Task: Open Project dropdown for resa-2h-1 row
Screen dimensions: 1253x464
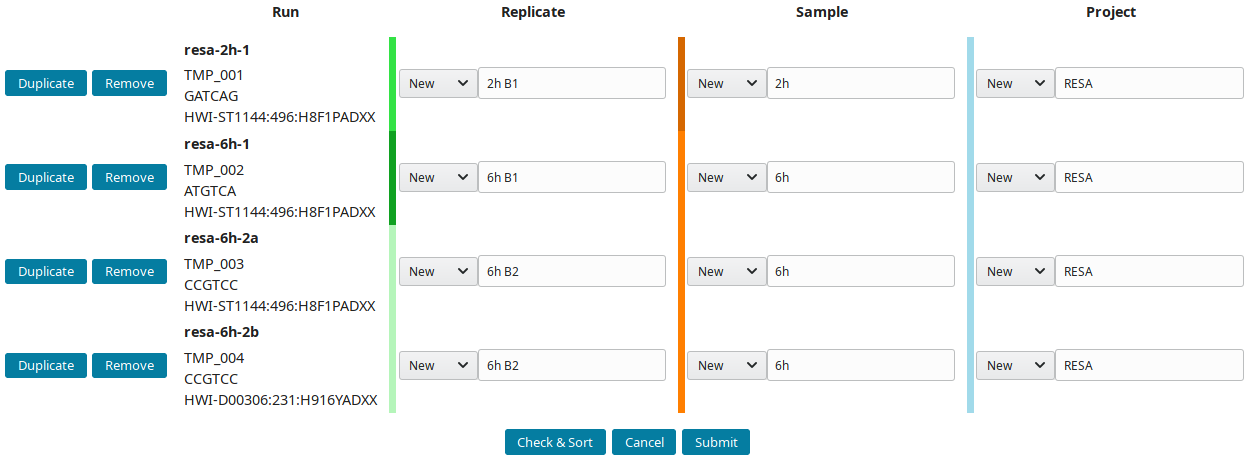Action: (1016, 83)
